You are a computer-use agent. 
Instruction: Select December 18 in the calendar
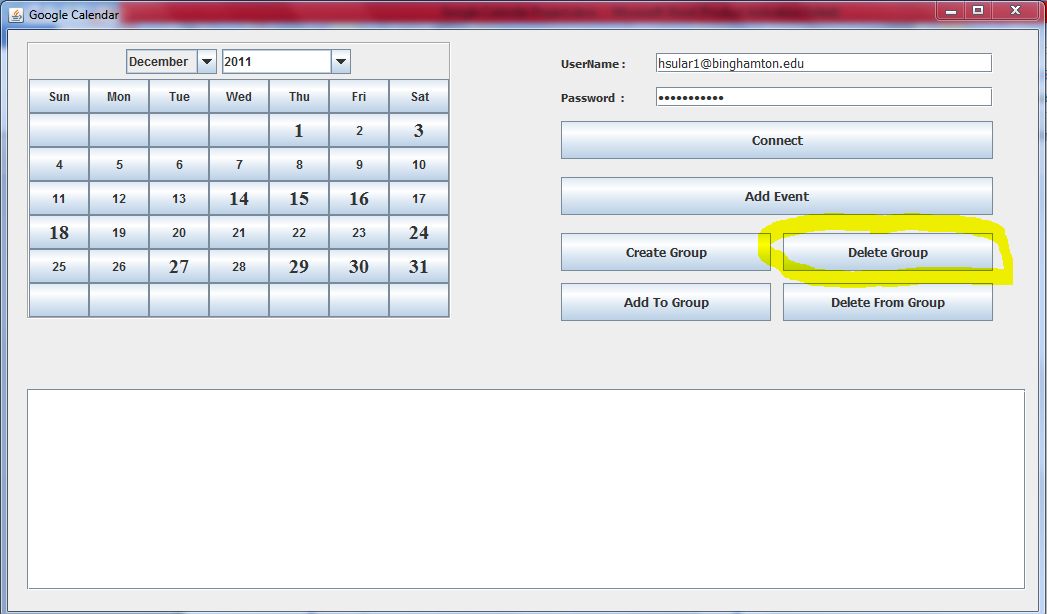point(59,233)
